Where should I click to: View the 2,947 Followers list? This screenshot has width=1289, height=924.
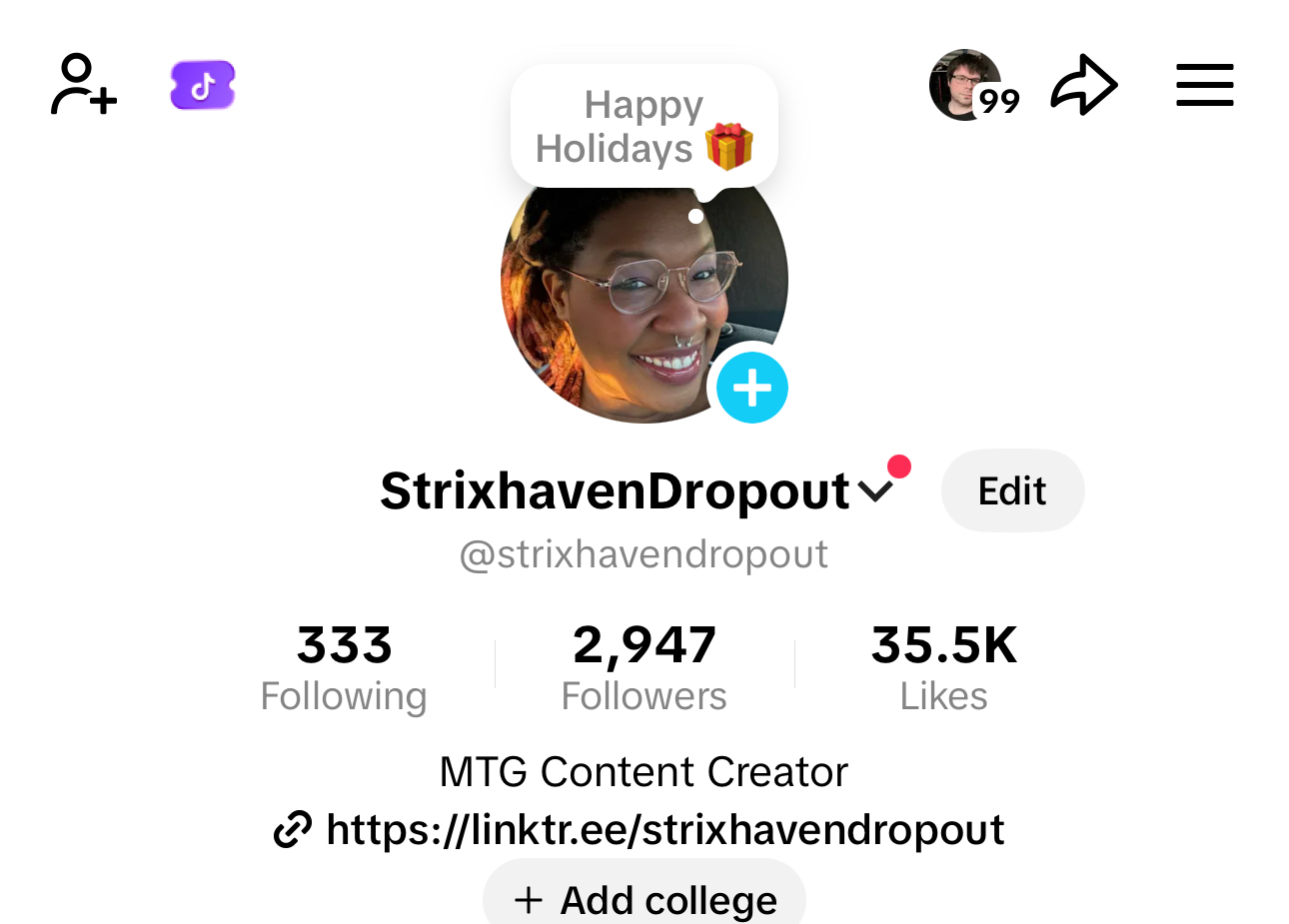coord(644,667)
